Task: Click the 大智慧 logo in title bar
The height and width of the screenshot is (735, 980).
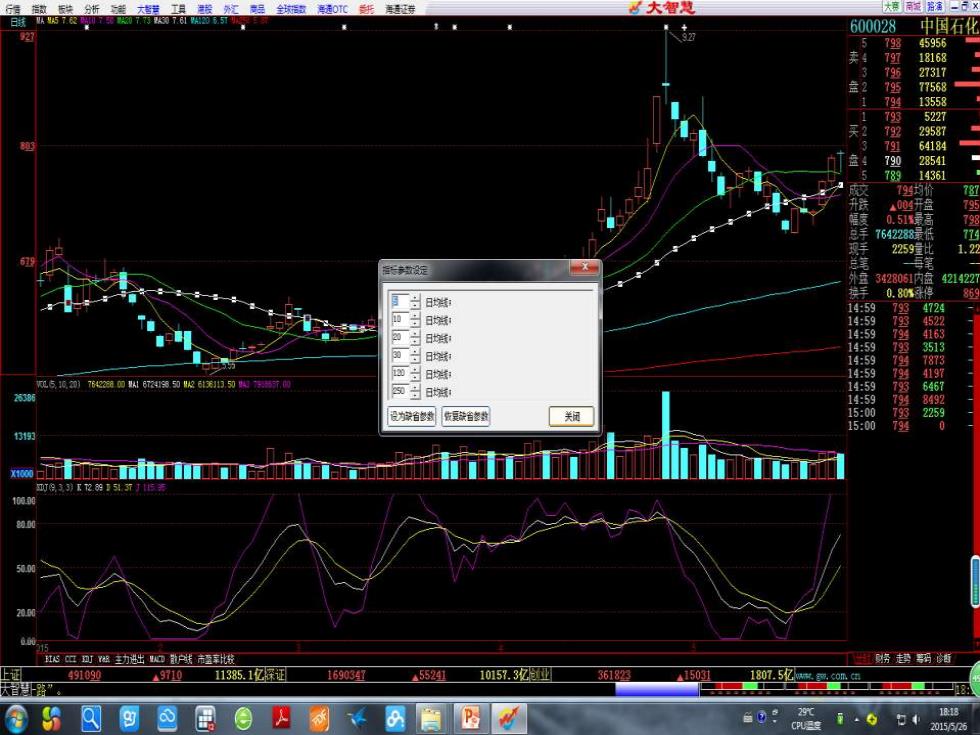Action: [662, 8]
